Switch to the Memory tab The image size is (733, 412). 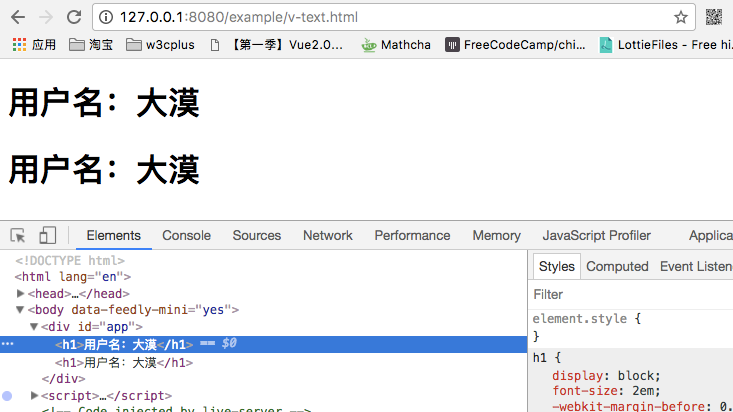[x=496, y=235]
